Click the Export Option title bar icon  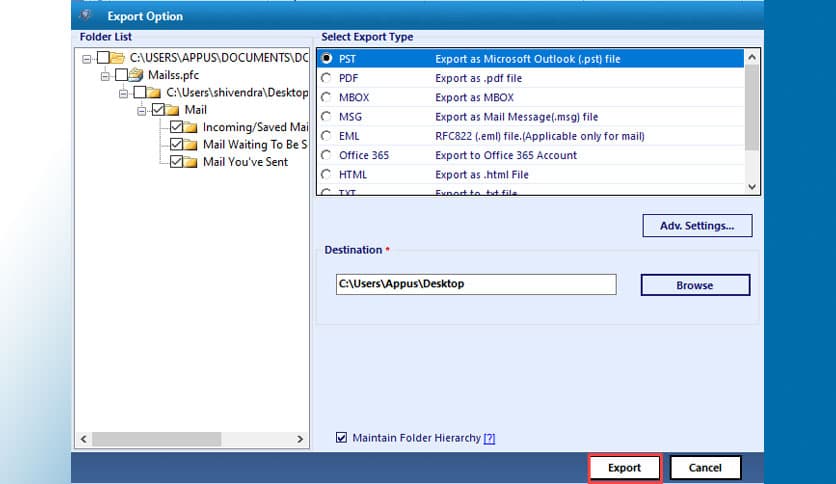pyautogui.click(x=85, y=15)
